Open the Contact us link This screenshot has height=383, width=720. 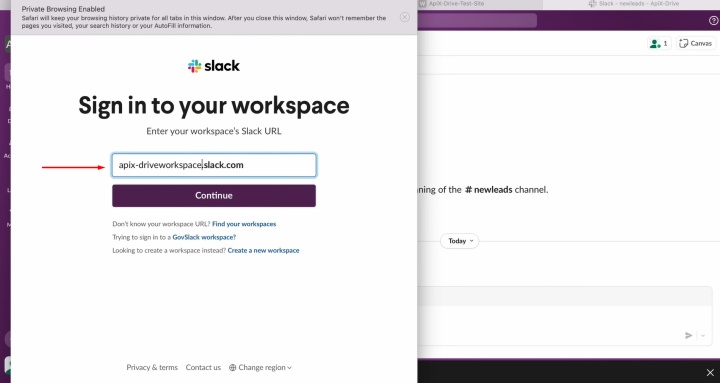pyautogui.click(x=203, y=367)
